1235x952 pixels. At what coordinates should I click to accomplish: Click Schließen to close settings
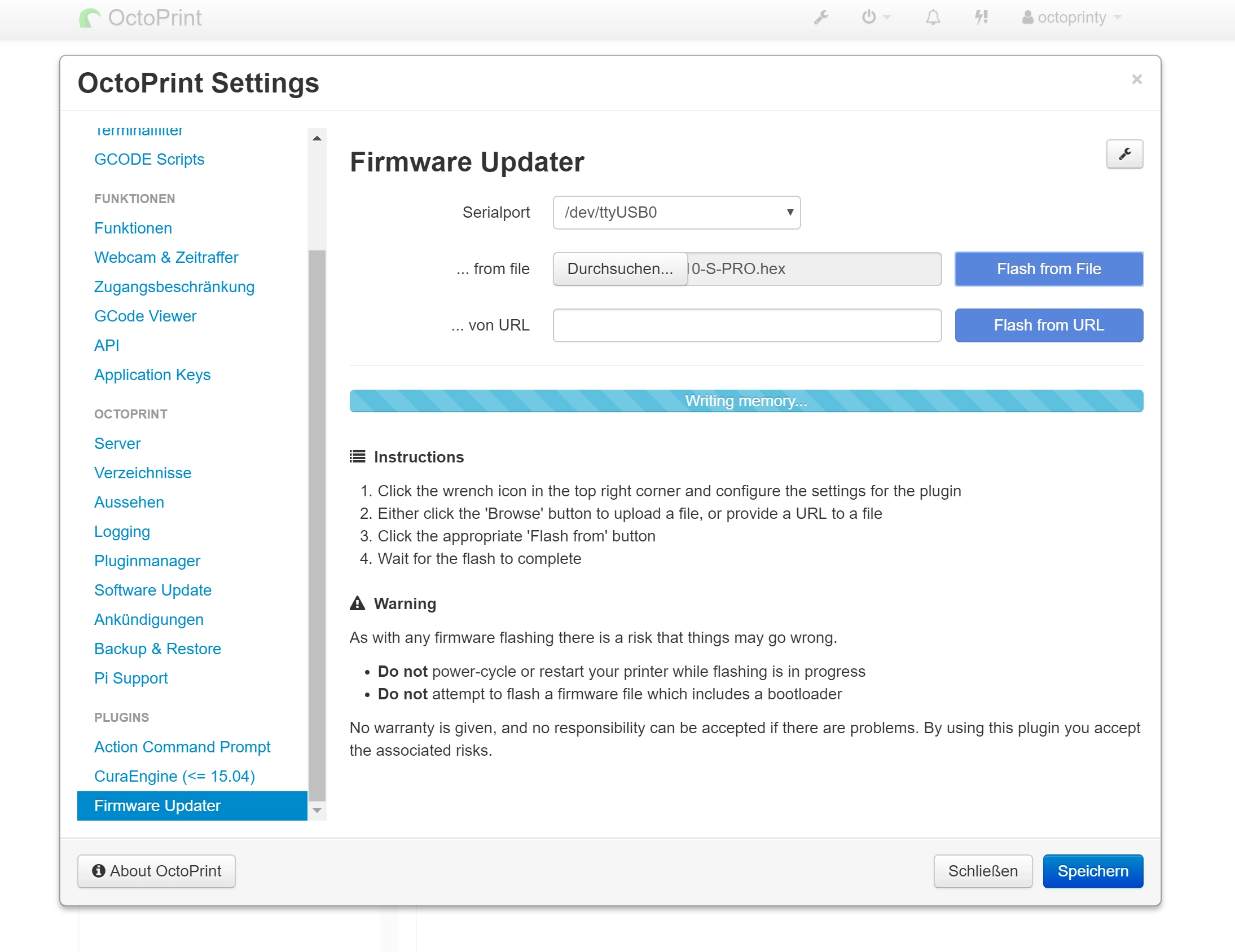point(983,872)
